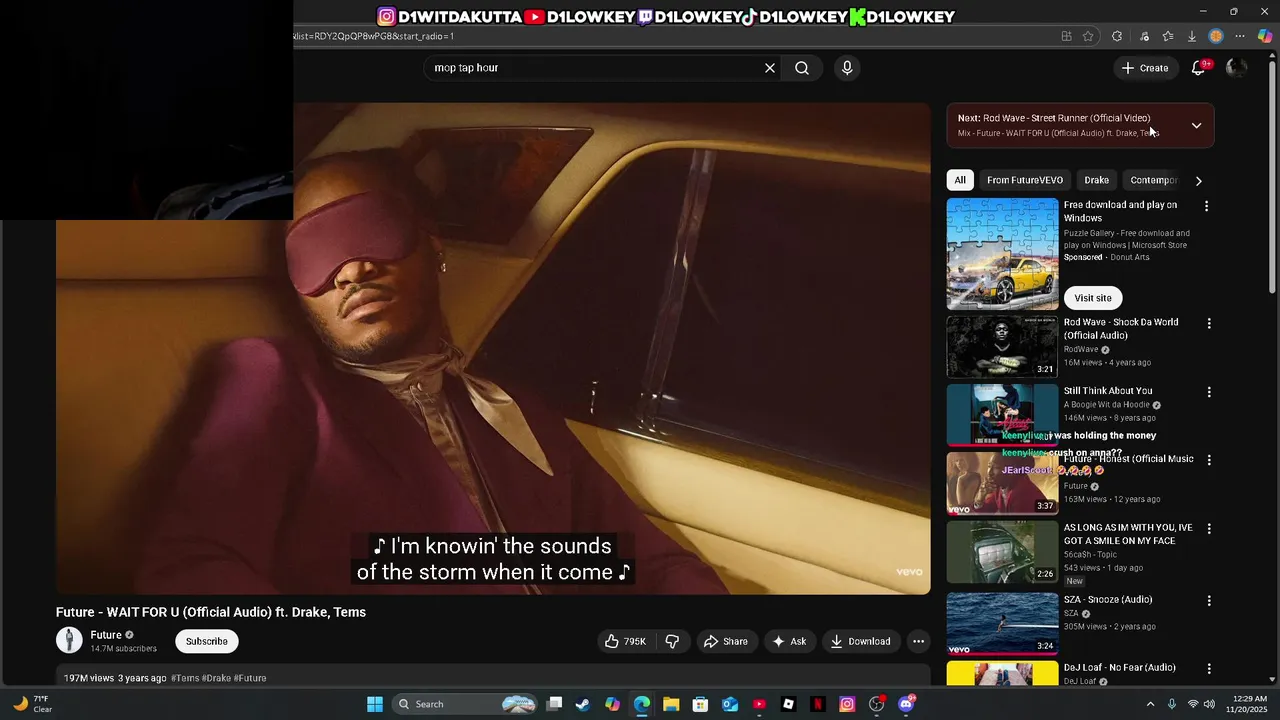1280x720 pixels.
Task: Open AS LONG AS IM WITH YOU thumbnail
Action: tap(1002, 552)
